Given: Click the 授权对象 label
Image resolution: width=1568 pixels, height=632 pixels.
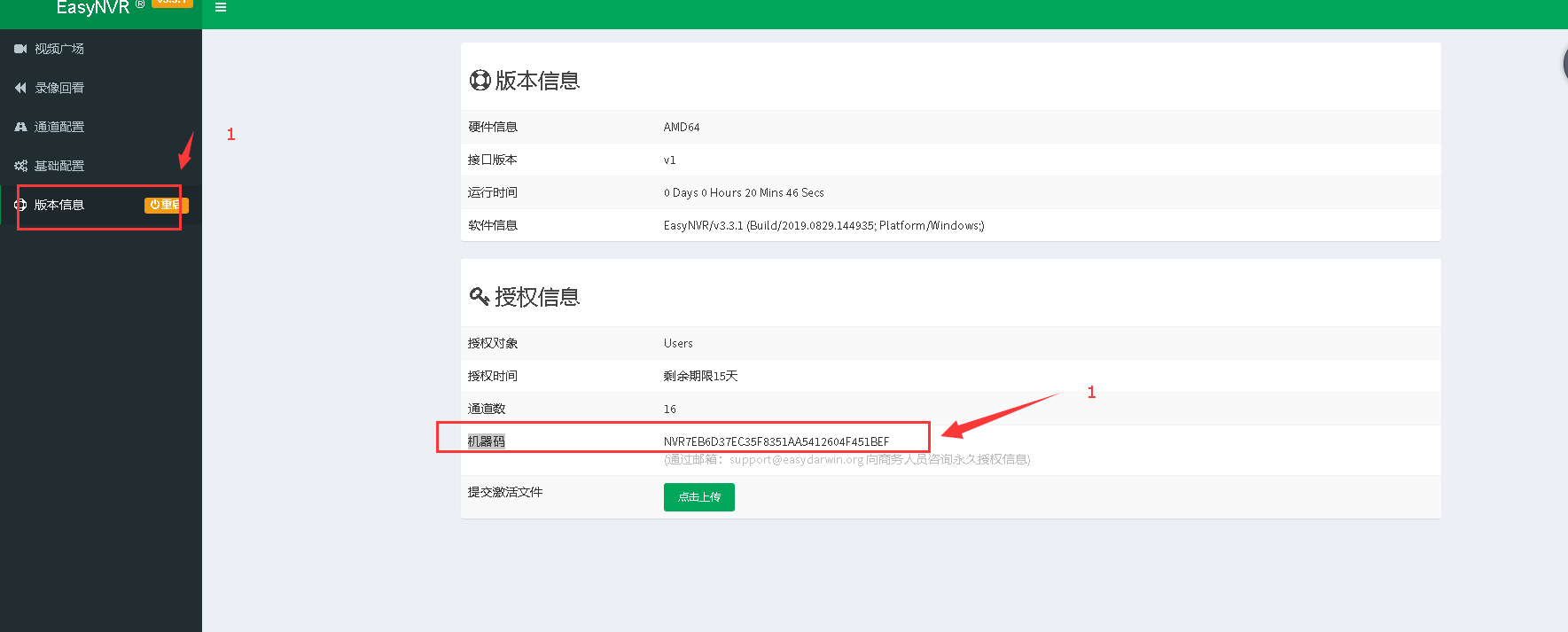Looking at the screenshot, I should tap(493, 343).
